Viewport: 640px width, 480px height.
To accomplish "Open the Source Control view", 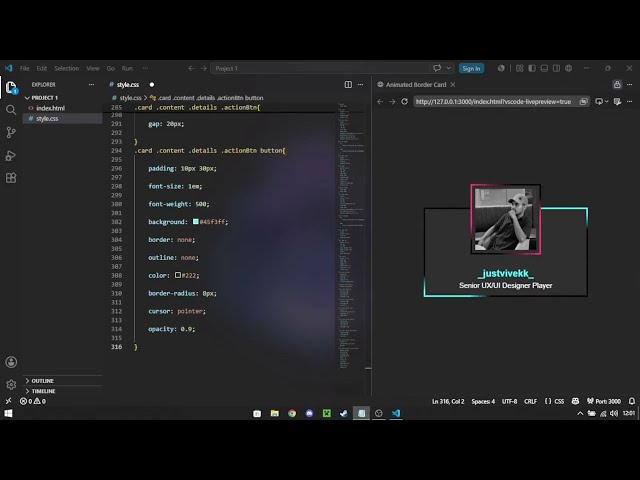I will click(x=11, y=132).
